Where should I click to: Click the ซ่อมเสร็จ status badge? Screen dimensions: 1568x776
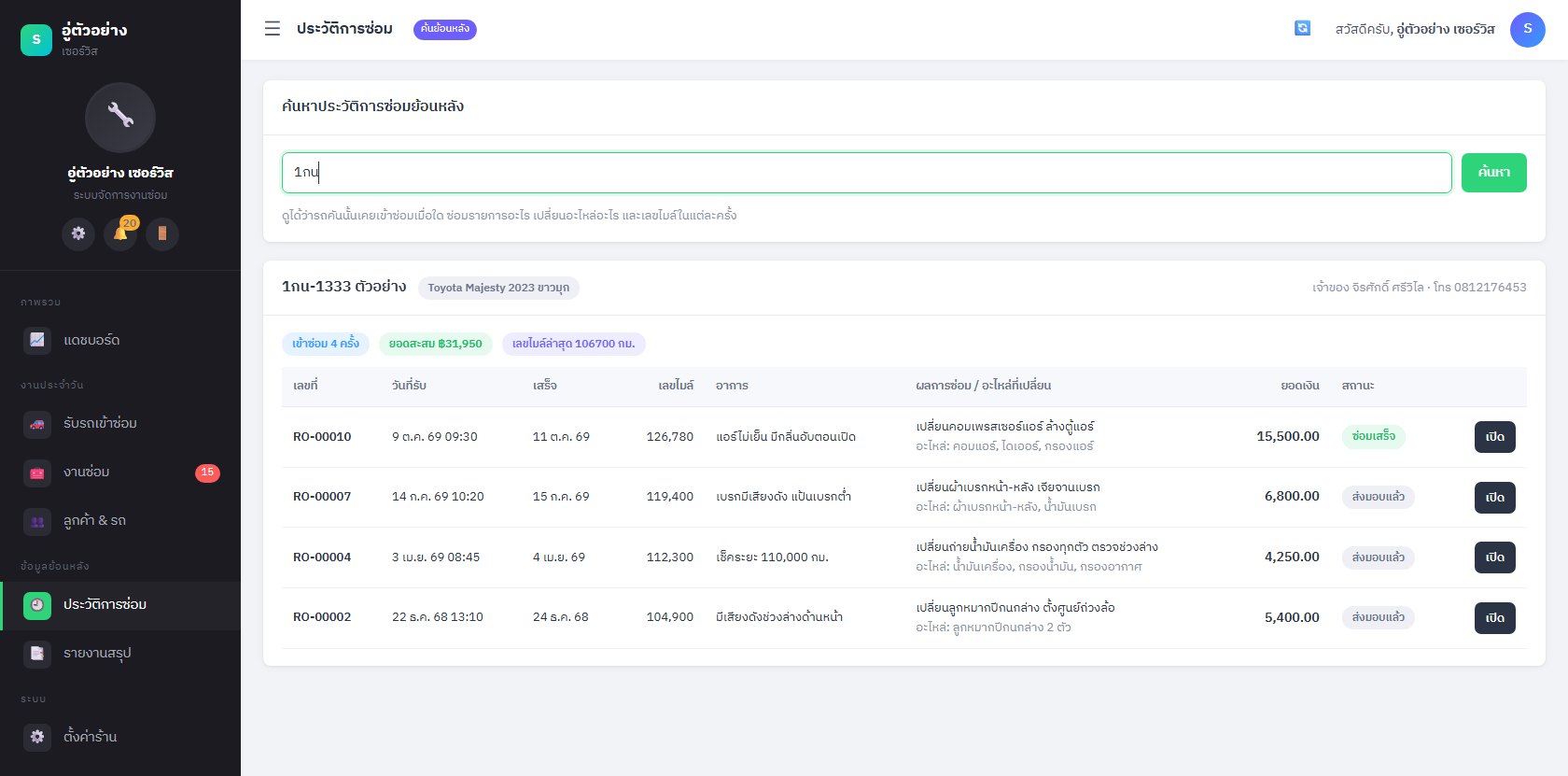tap(1374, 436)
